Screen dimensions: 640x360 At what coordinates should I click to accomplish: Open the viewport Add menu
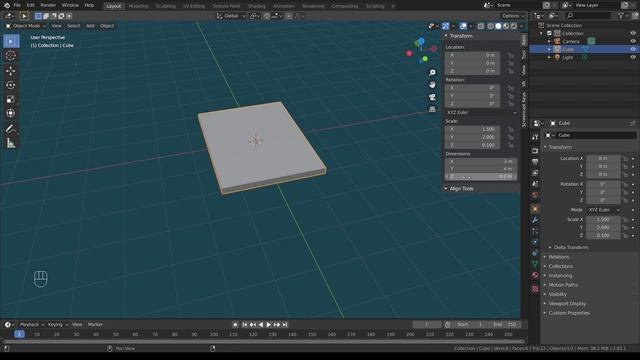tap(90, 26)
